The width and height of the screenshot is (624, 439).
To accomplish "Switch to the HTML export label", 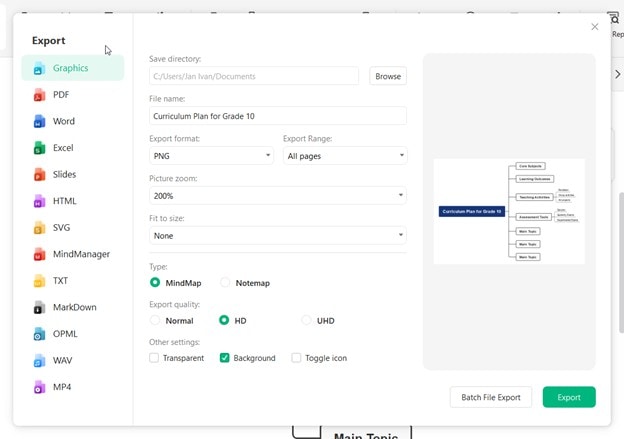I will [x=64, y=201].
